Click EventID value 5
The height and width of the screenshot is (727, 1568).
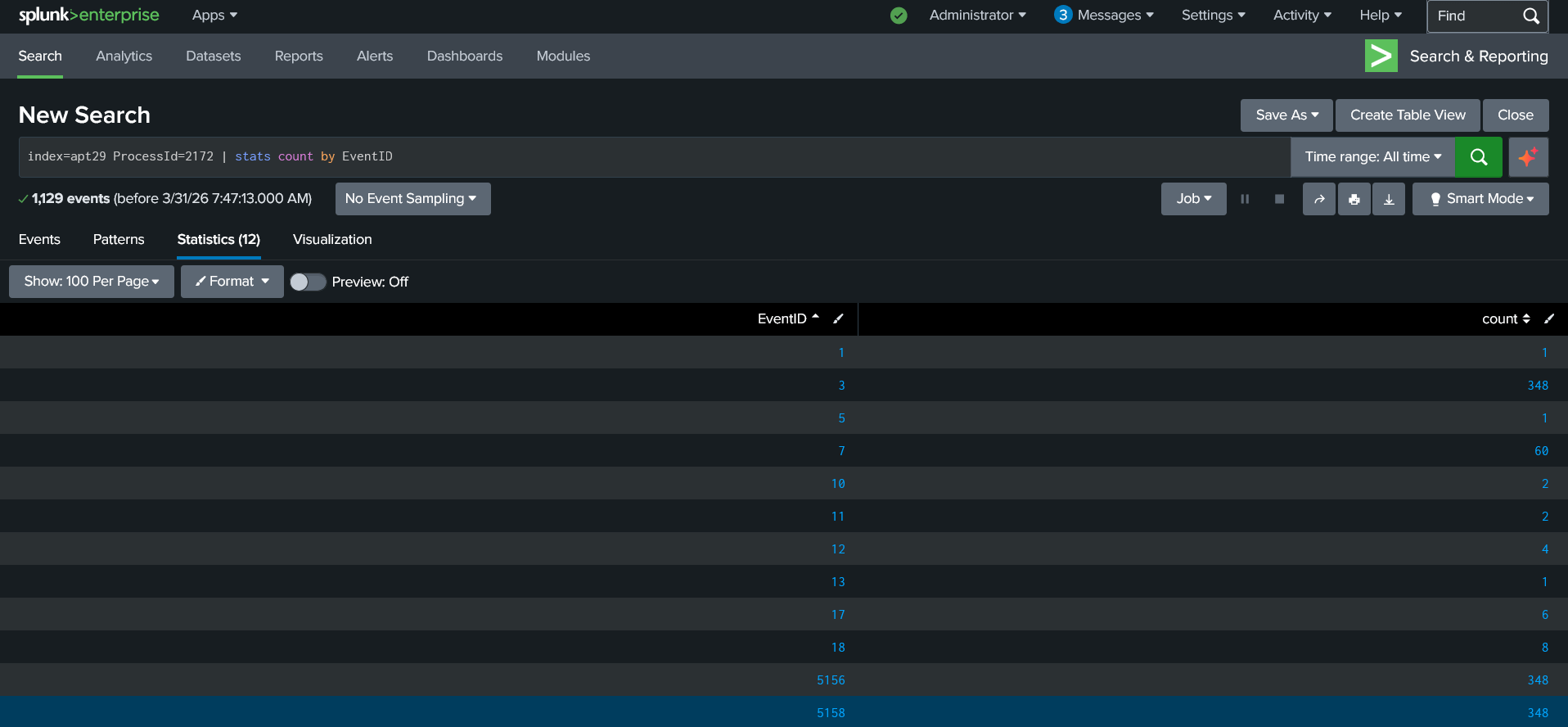tap(841, 418)
